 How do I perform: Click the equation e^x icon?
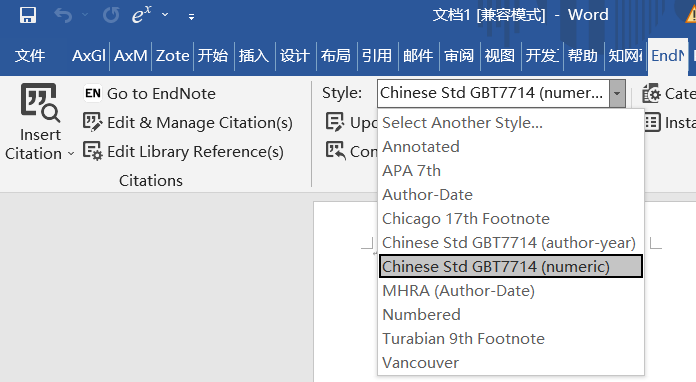click(142, 15)
